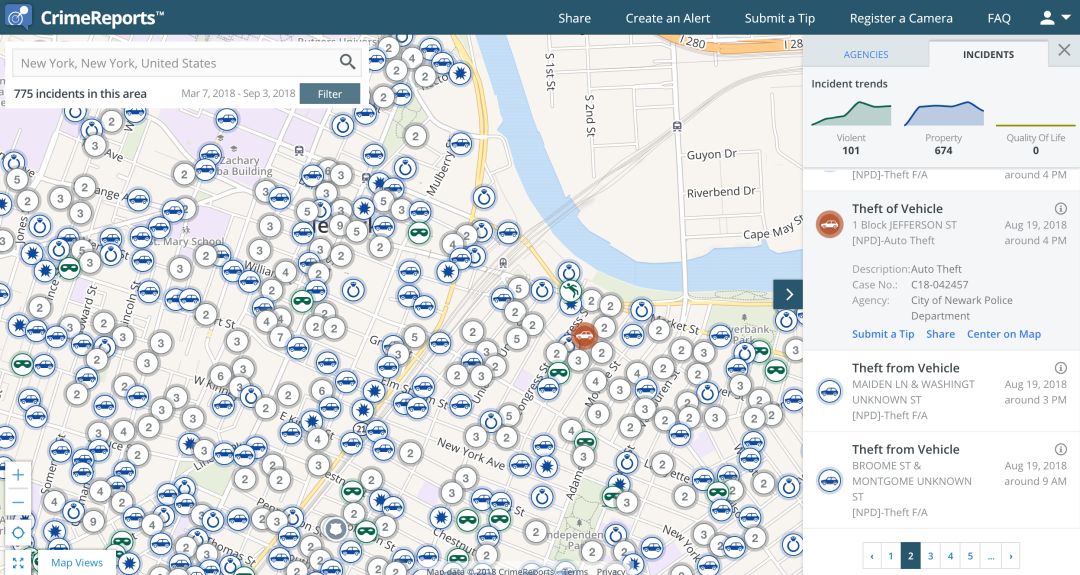Click the date range Mar 7 - Sep 3
This screenshot has height=575, width=1080.
pos(238,94)
